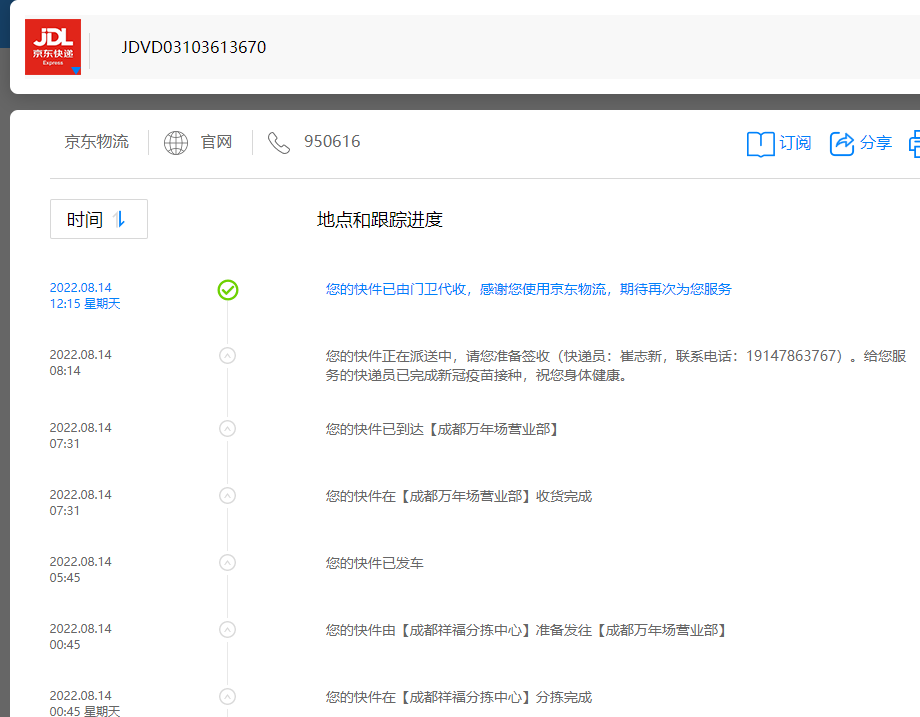Open the carrier dropdown arrow on JDL logo
Viewport: 920px width, 717px height.
(x=76, y=70)
